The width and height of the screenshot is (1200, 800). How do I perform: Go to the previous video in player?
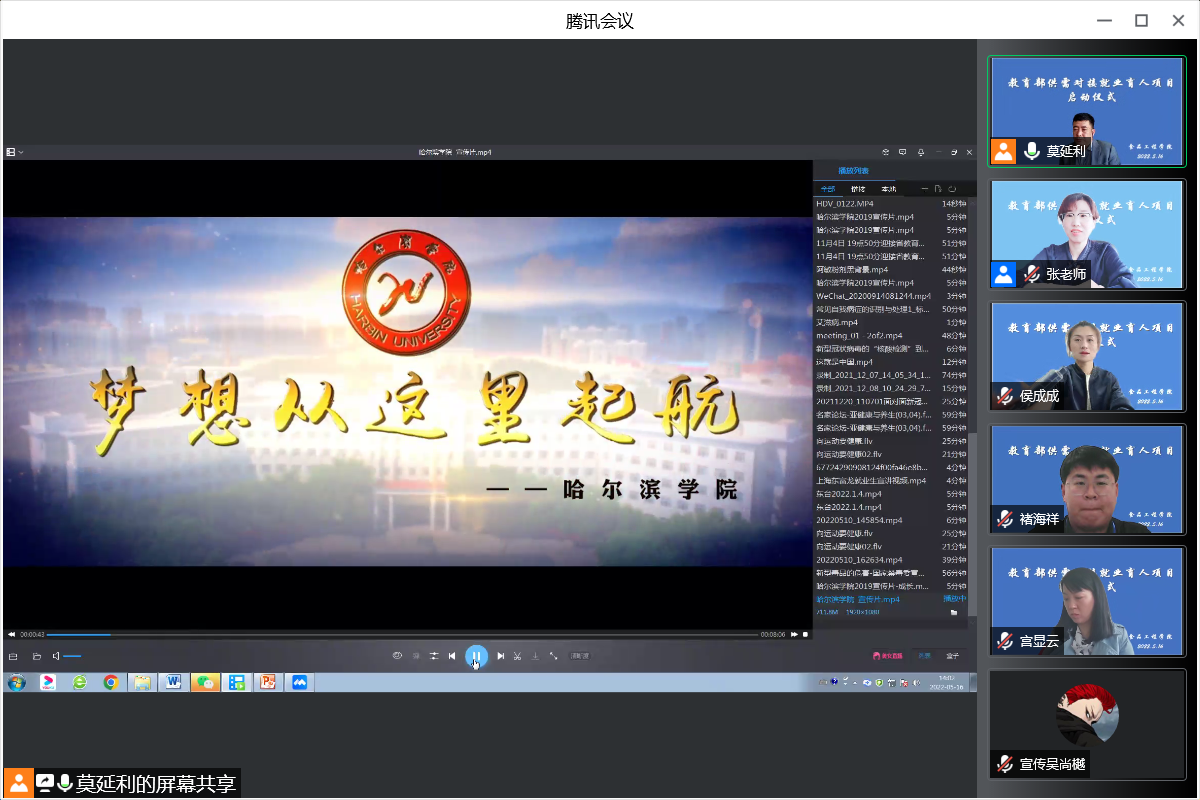452,656
